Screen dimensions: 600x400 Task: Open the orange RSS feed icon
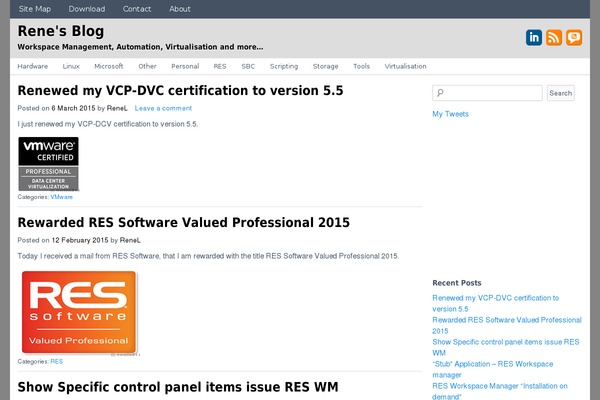pos(554,38)
